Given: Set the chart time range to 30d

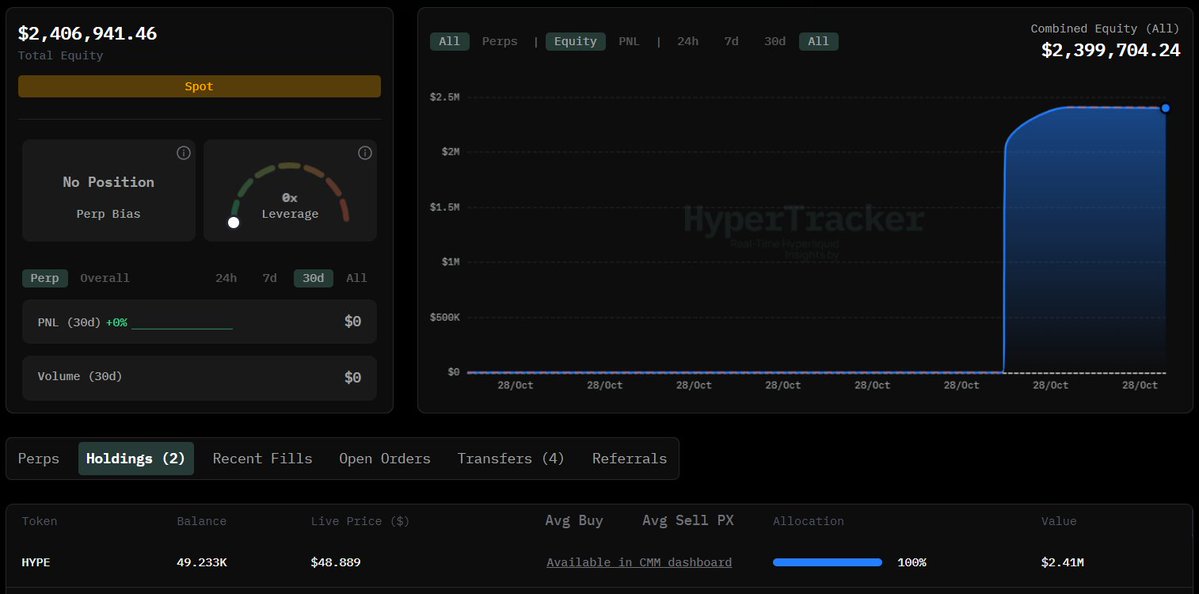Looking at the screenshot, I should point(775,41).
